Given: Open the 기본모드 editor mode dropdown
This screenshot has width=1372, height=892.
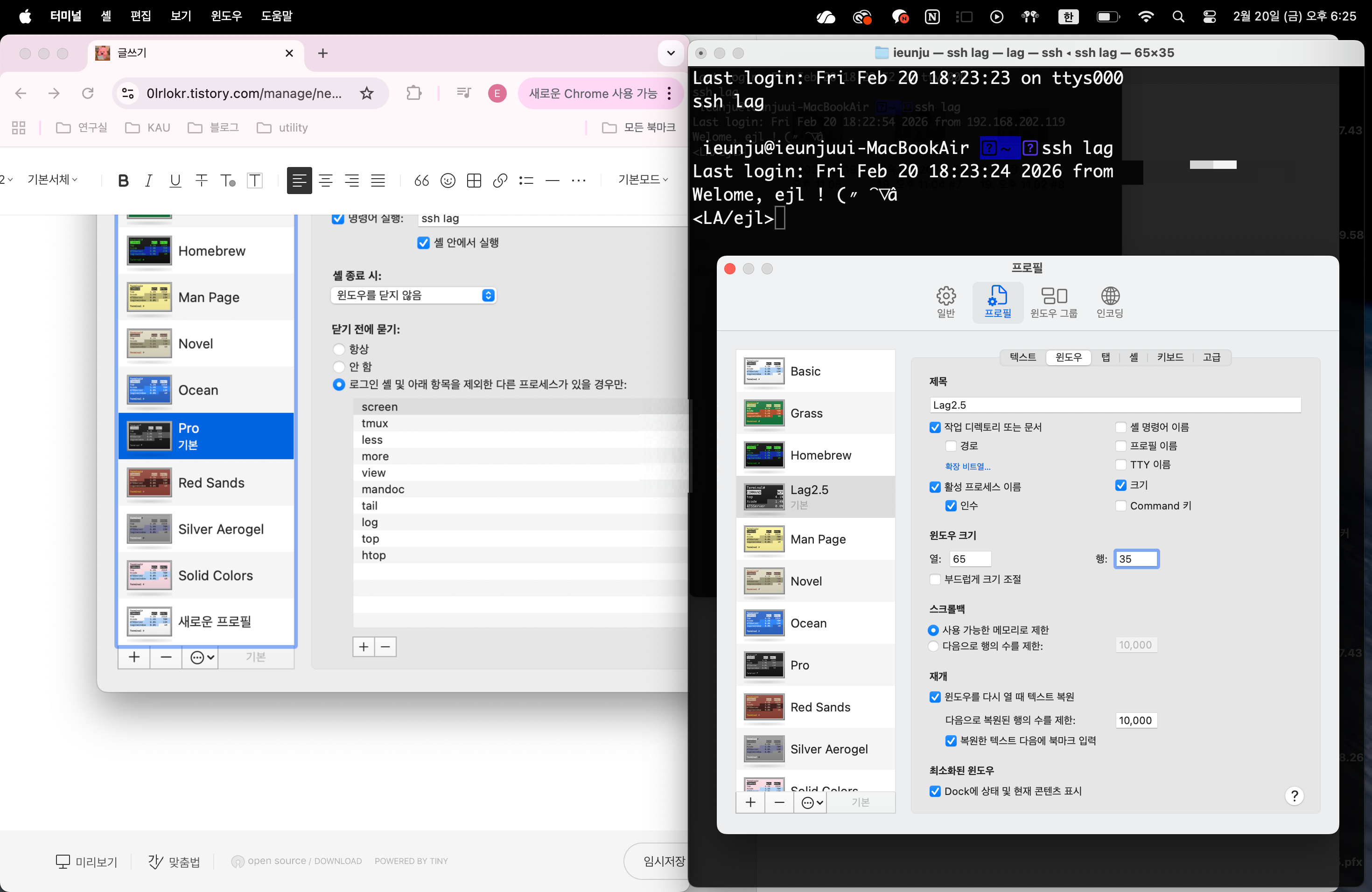Looking at the screenshot, I should (x=642, y=180).
